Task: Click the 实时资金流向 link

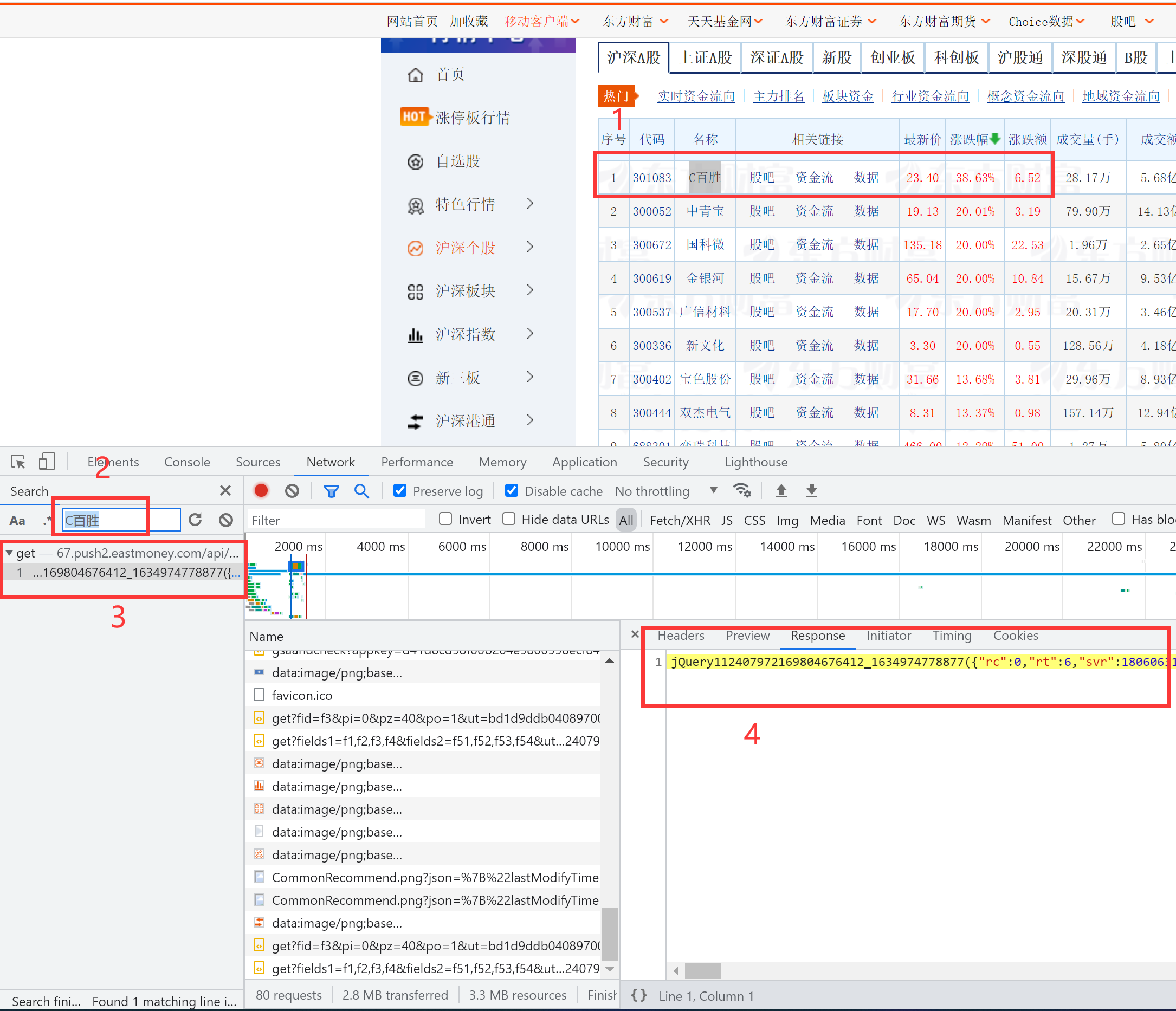Action: [696, 96]
